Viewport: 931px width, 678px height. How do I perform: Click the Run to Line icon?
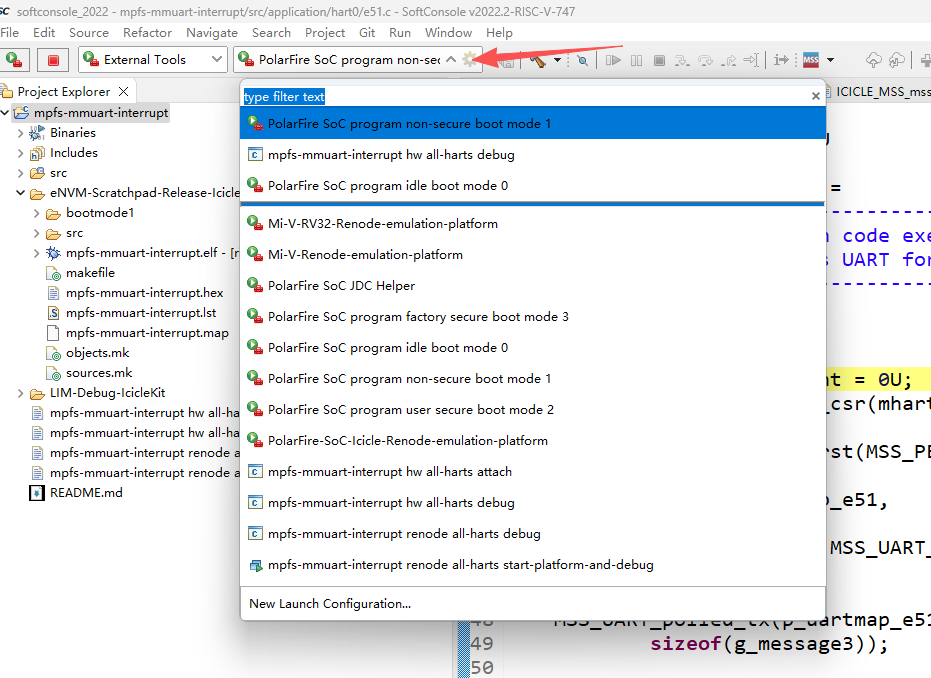(750, 60)
